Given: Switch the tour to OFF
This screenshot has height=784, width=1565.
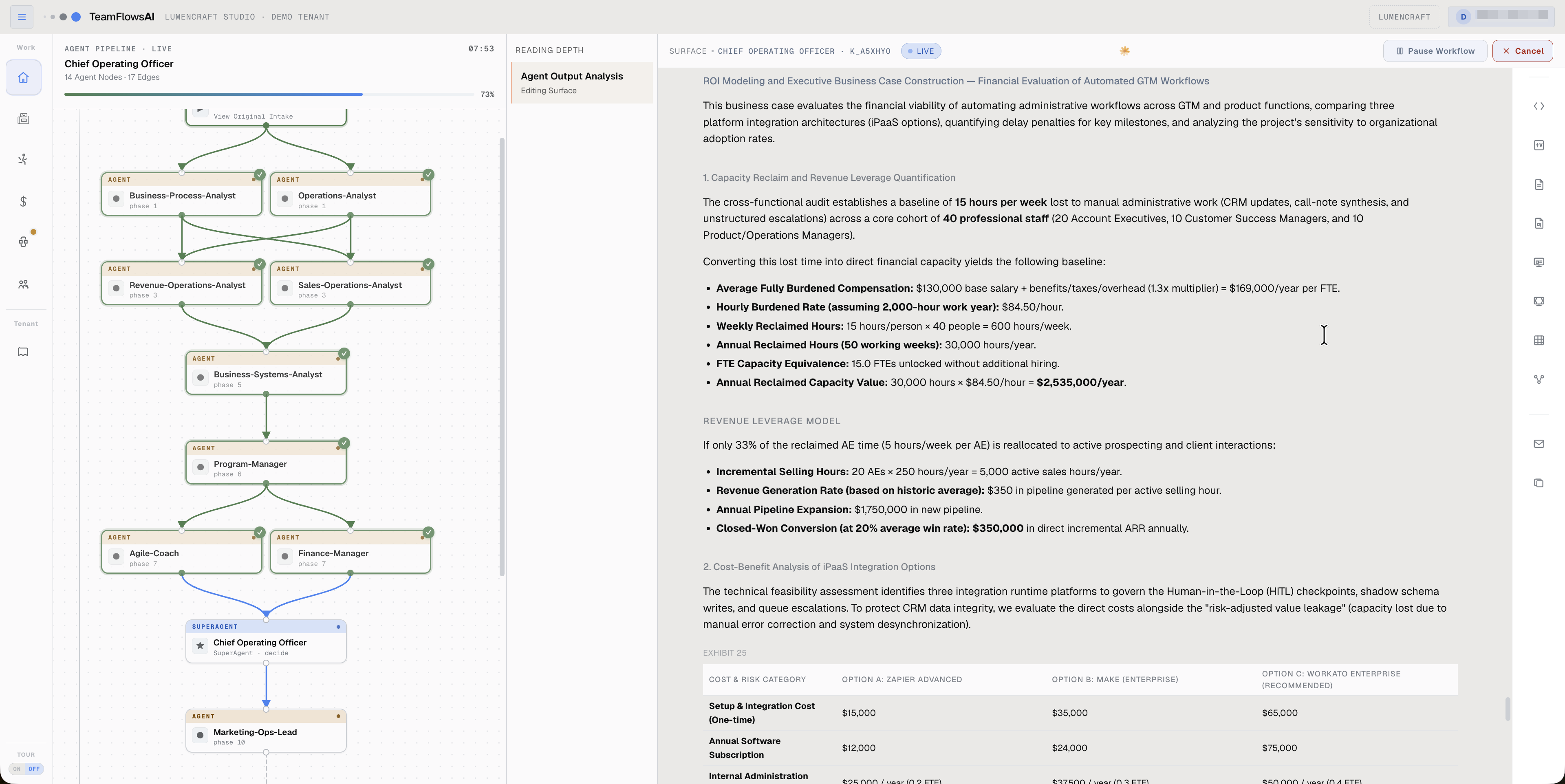Looking at the screenshot, I should coord(34,769).
